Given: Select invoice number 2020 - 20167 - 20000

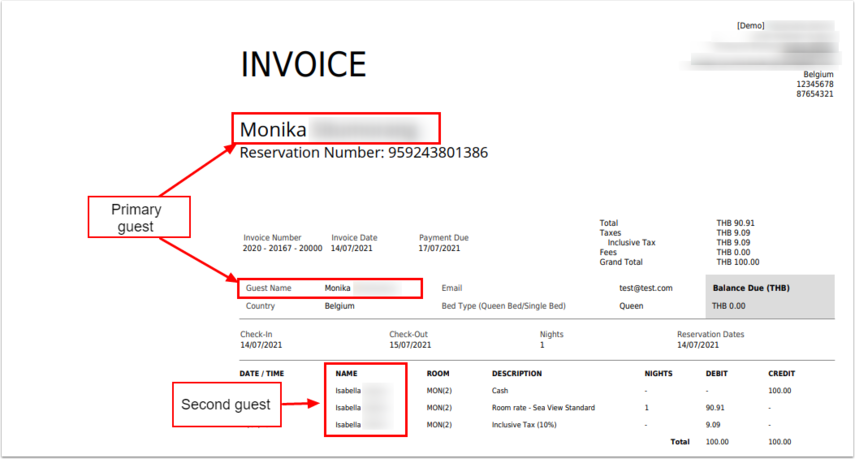Looking at the screenshot, I should click(282, 248).
